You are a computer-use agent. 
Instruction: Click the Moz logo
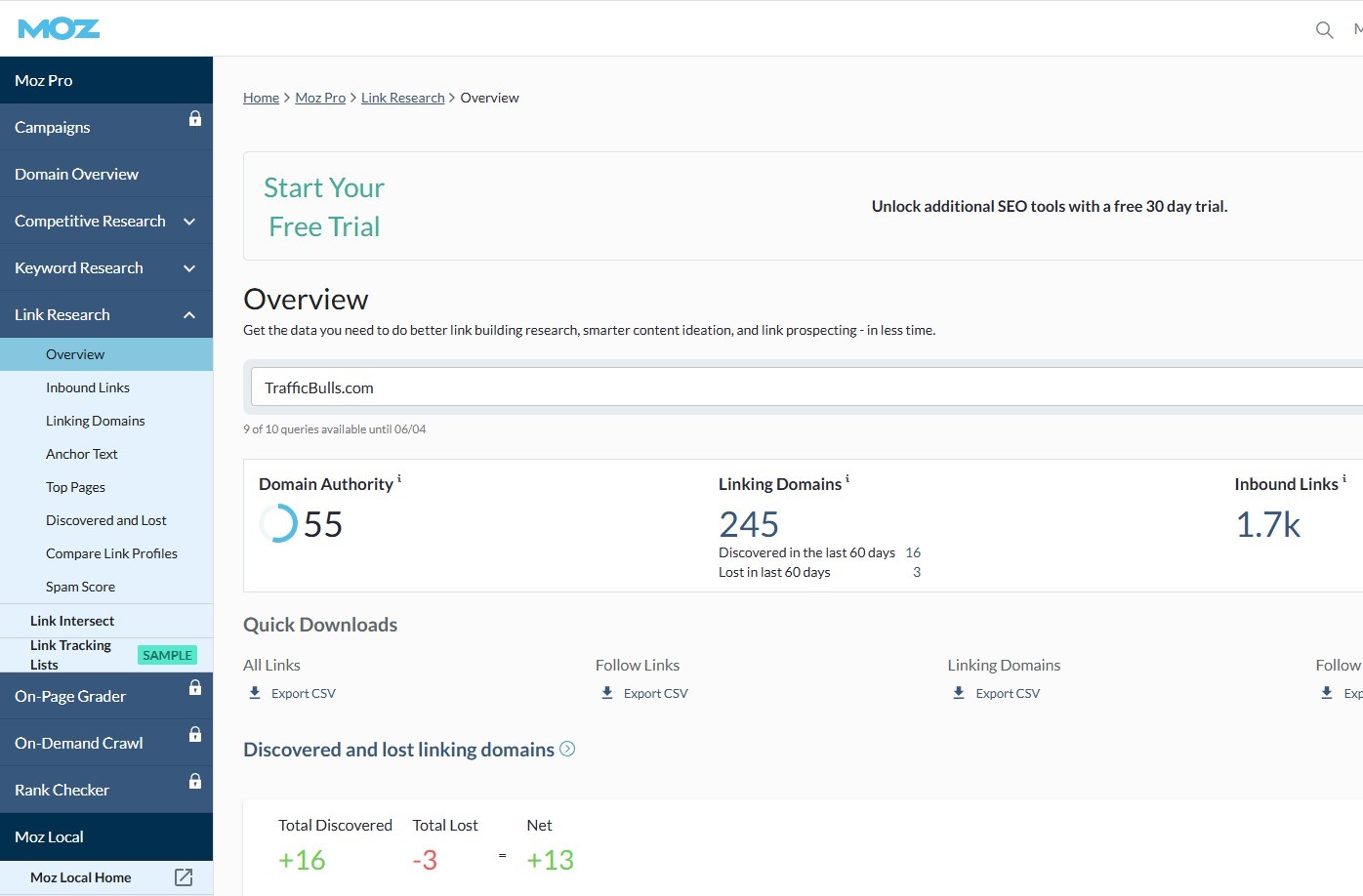[59, 28]
